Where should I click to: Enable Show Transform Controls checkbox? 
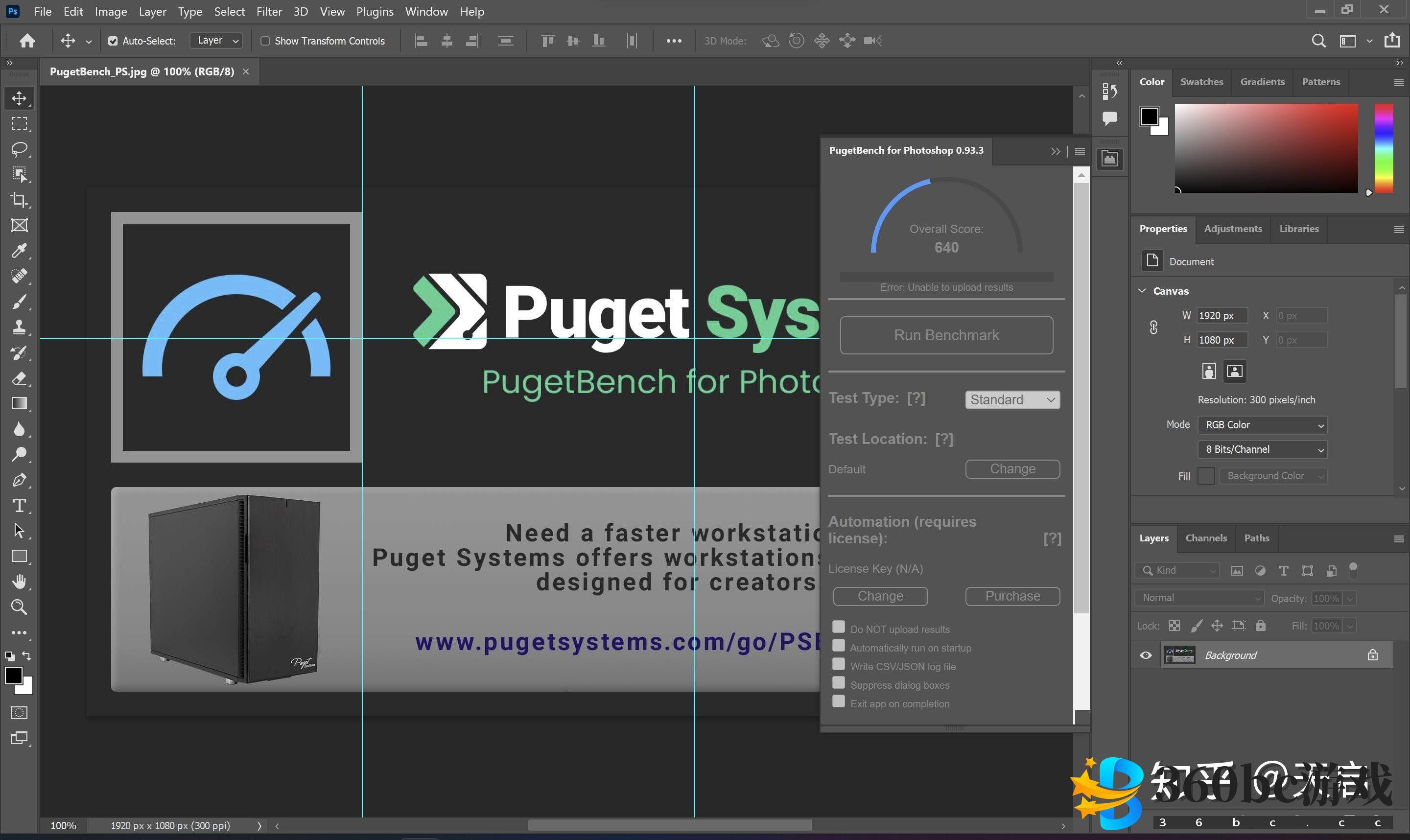[265, 41]
